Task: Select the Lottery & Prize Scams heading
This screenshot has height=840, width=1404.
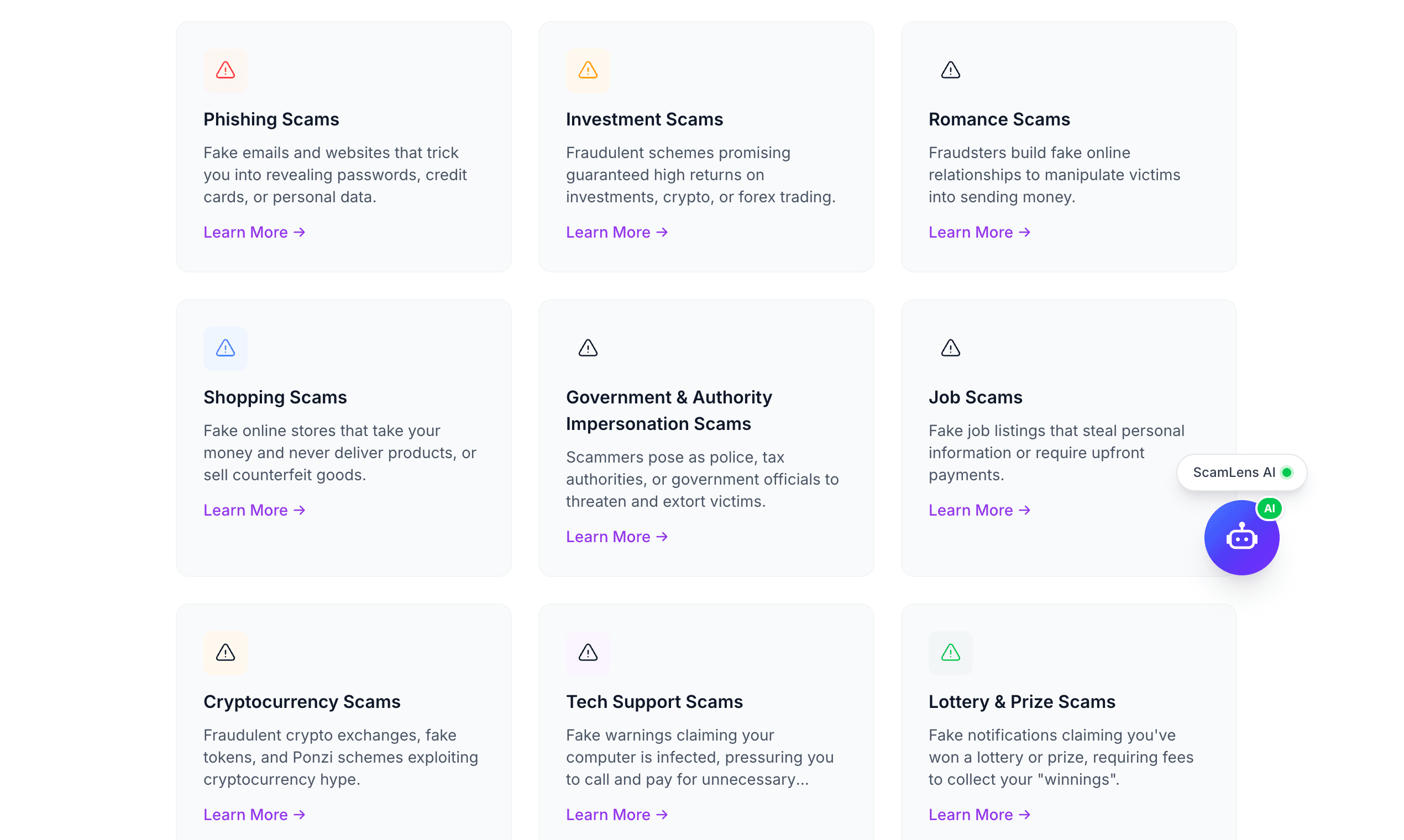Action: pyautogui.click(x=1021, y=702)
